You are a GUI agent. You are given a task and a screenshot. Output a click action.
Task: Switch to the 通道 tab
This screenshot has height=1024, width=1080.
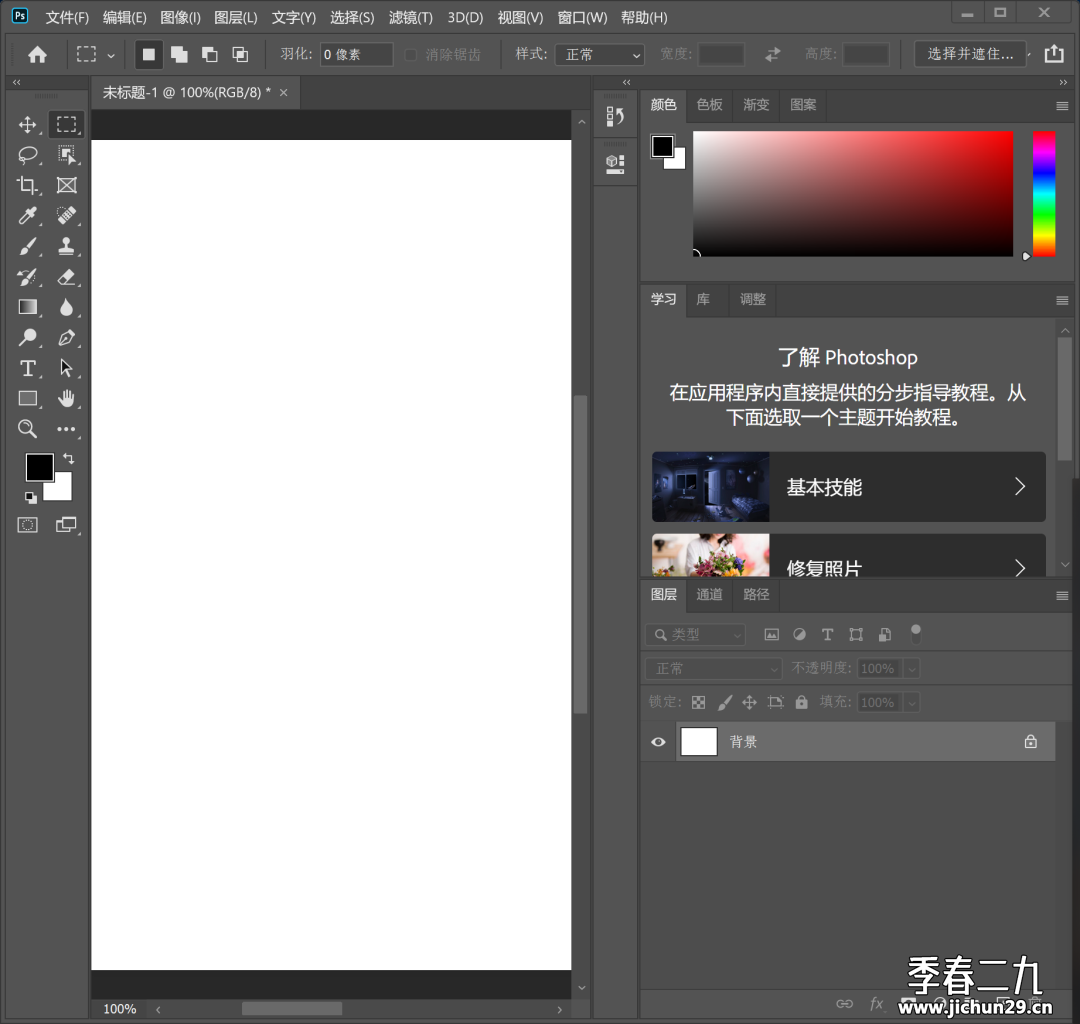[709, 594]
